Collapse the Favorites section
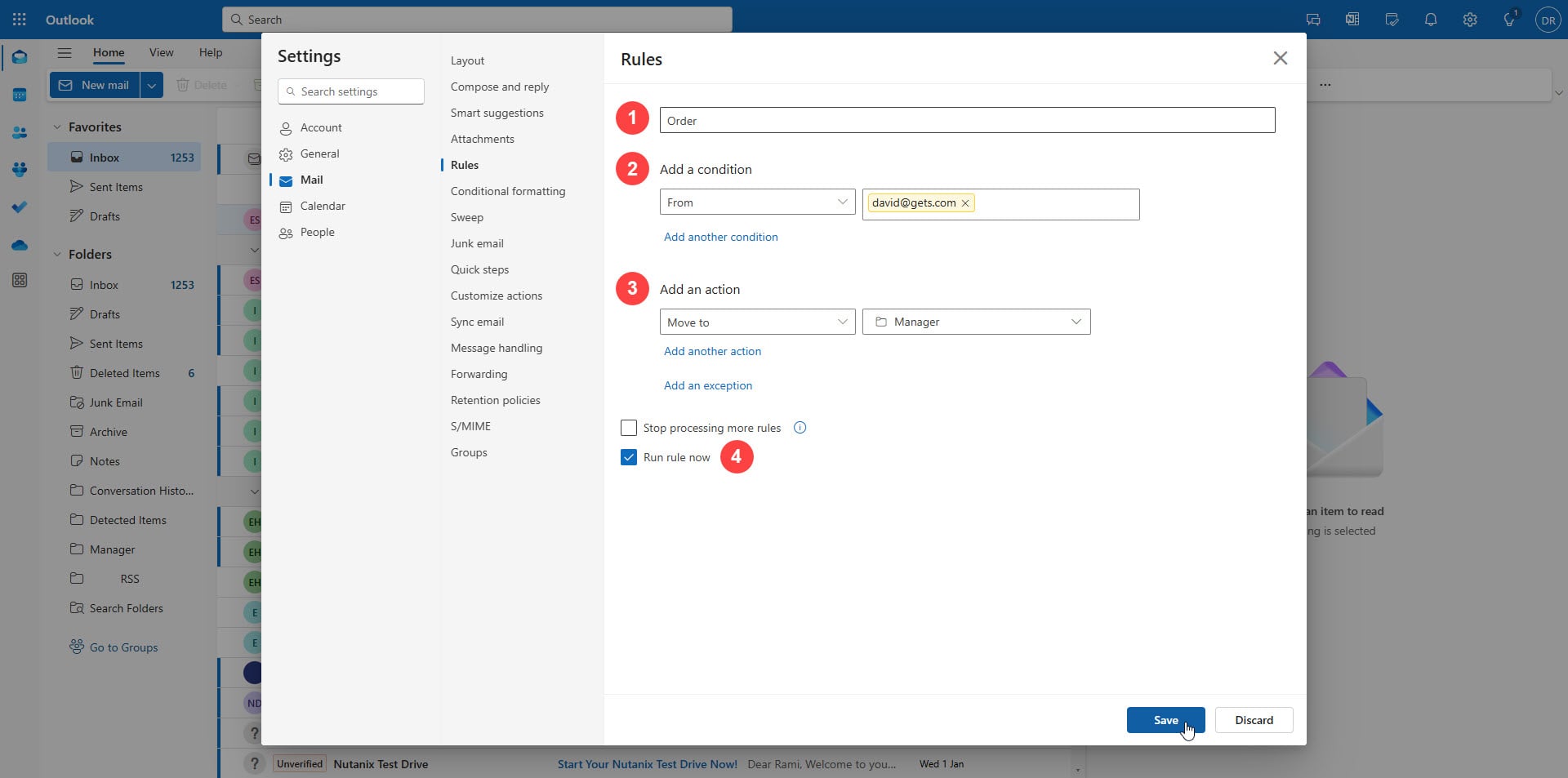This screenshot has width=1568, height=778. pyautogui.click(x=57, y=127)
